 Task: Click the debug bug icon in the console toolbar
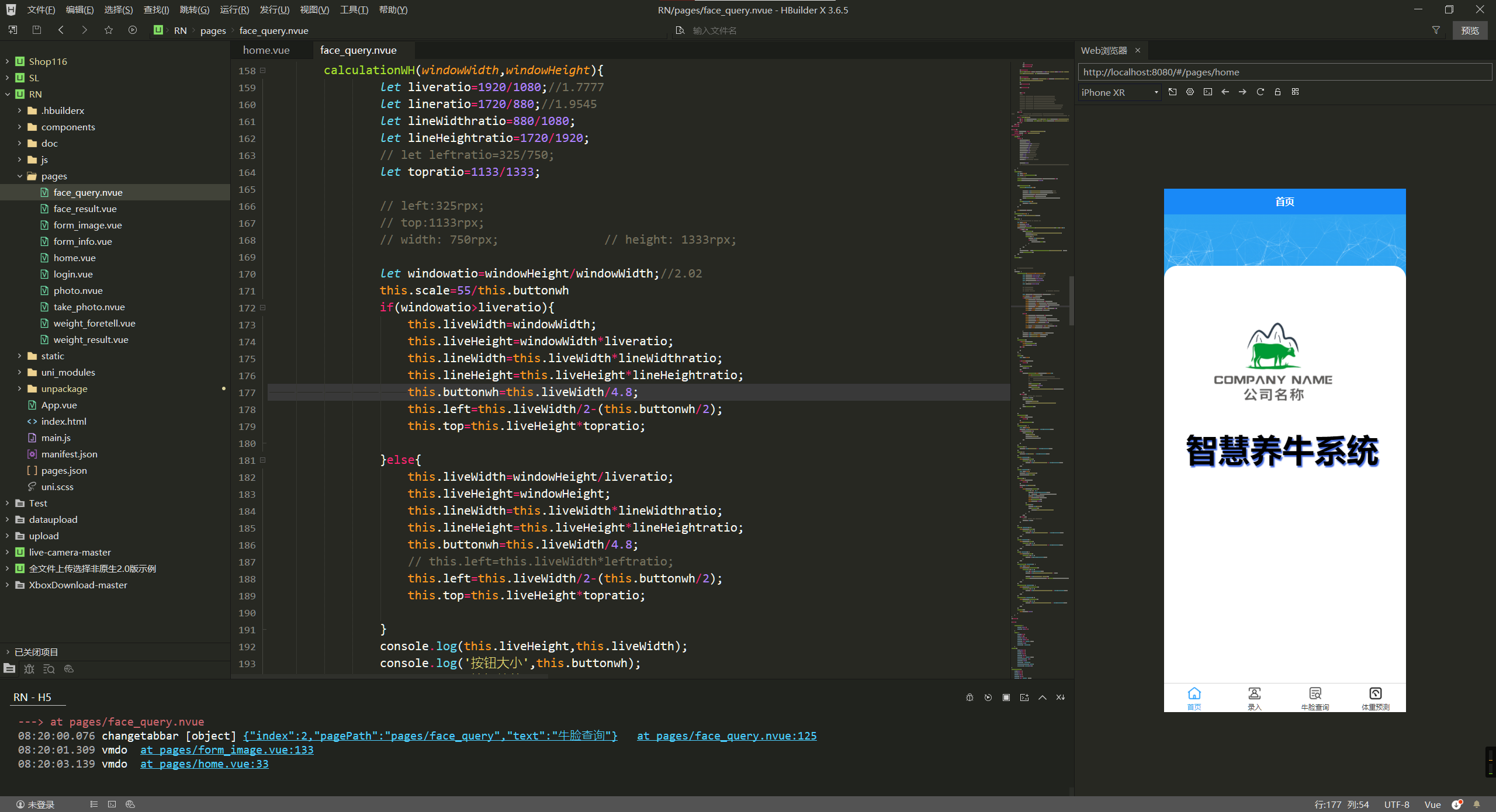pyautogui.click(x=969, y=698)
